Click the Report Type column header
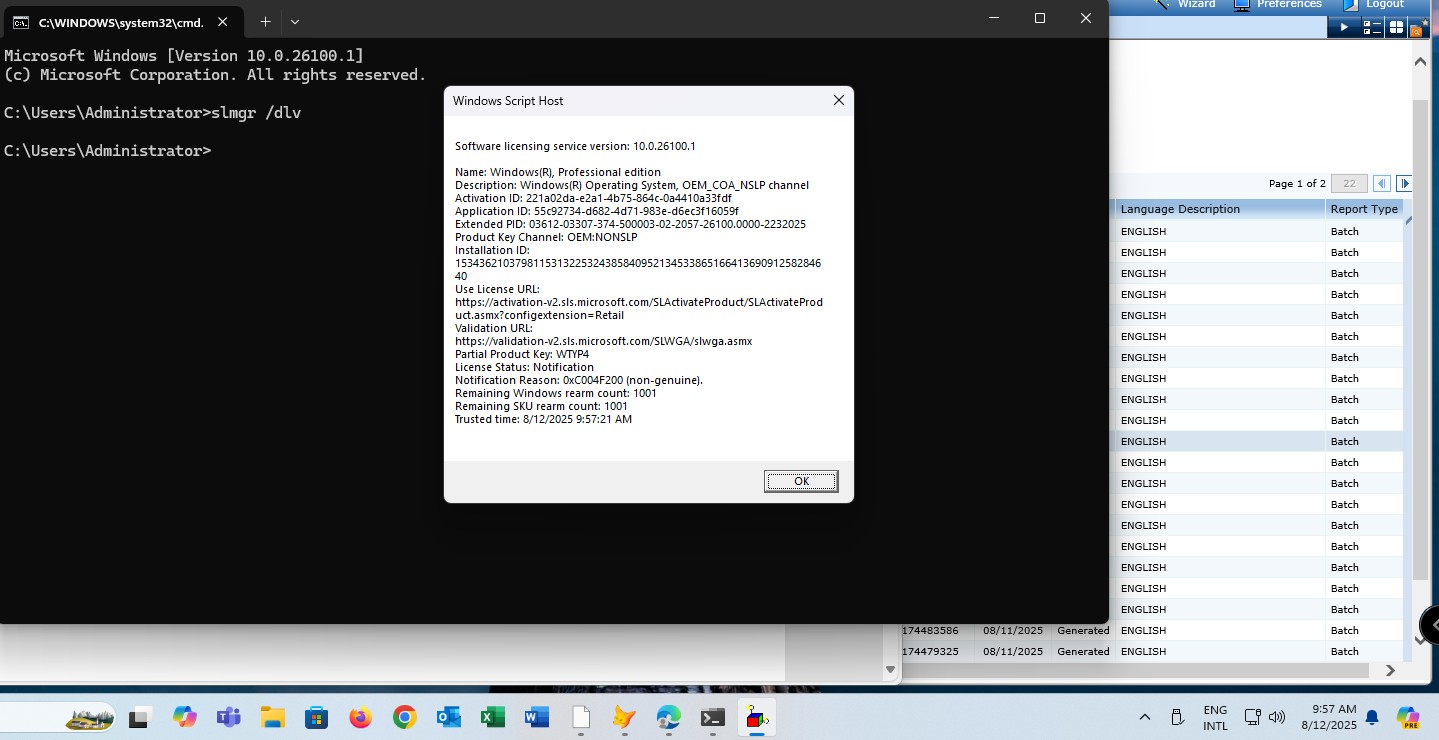The width and height of the screenshot is (1439, 740). pos(1363,208)
